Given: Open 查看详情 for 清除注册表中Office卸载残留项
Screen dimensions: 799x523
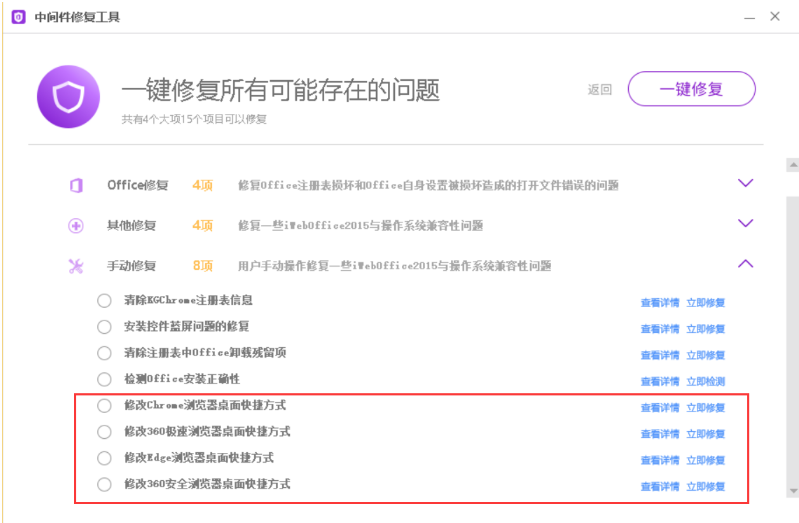Looking at the screenshot, I should pos(660,355).
